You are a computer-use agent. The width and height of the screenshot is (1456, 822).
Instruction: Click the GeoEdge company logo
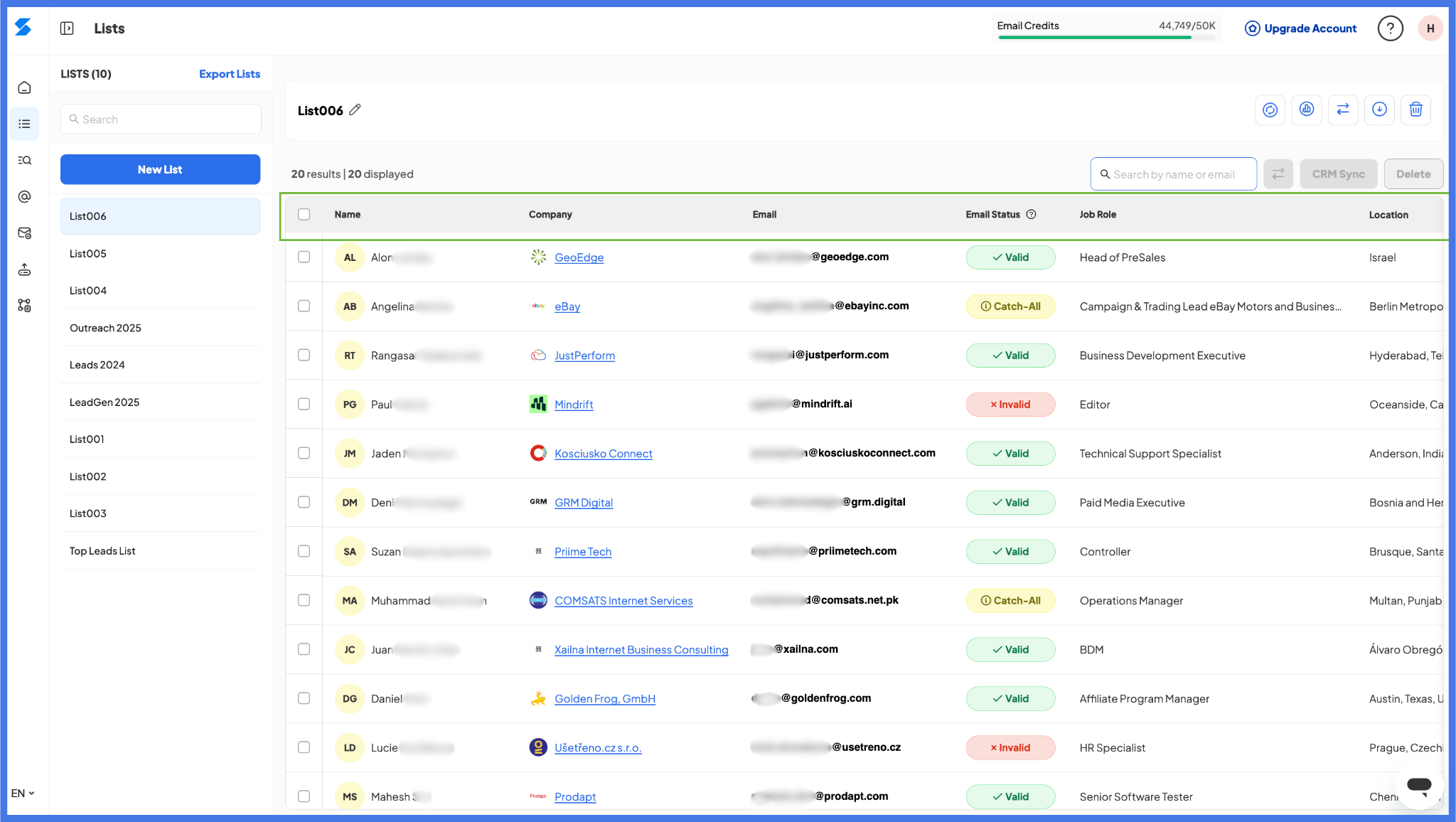coord(538,257)
